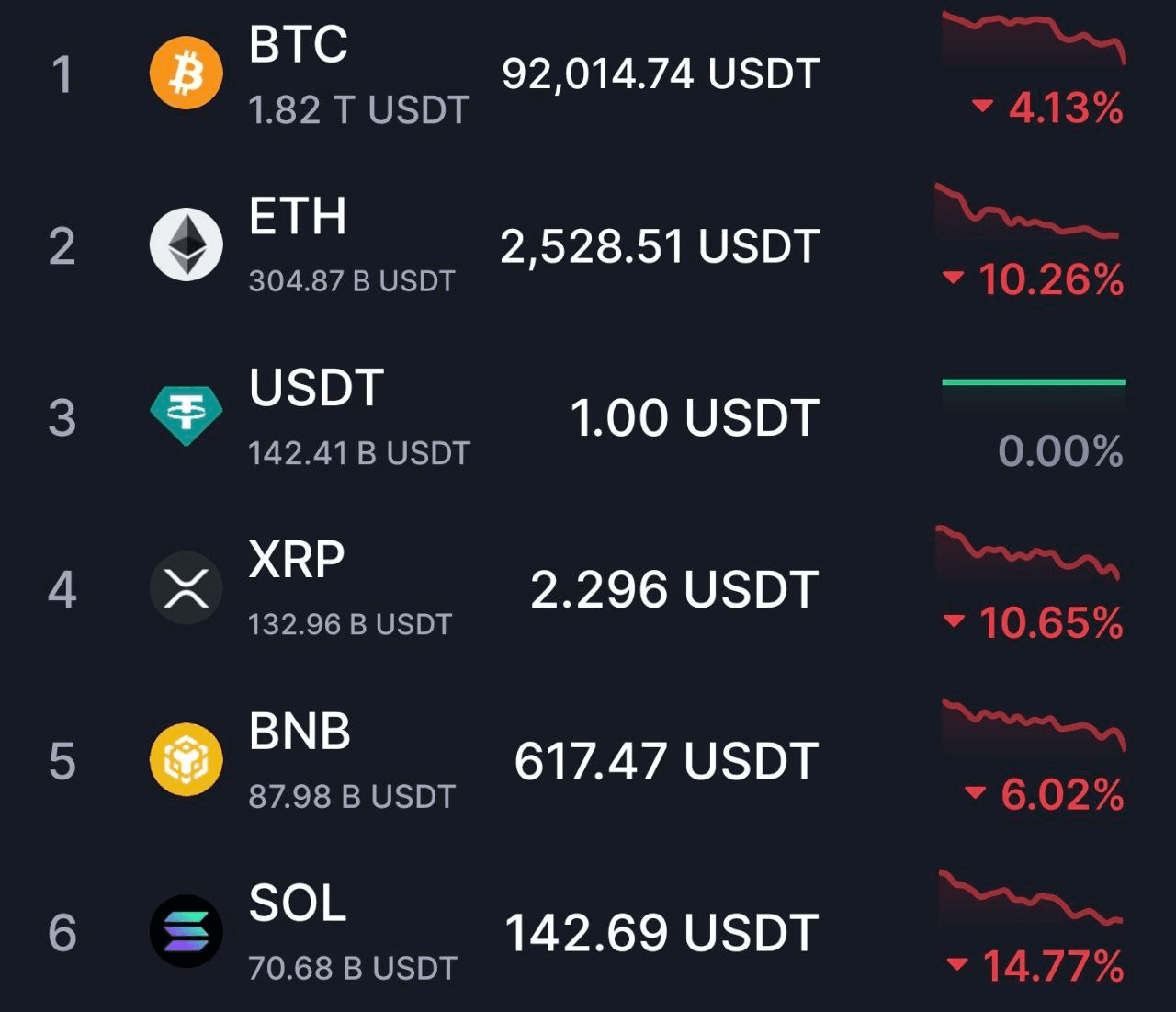Open the flat green USDT chart

[x=1034, y=381]
